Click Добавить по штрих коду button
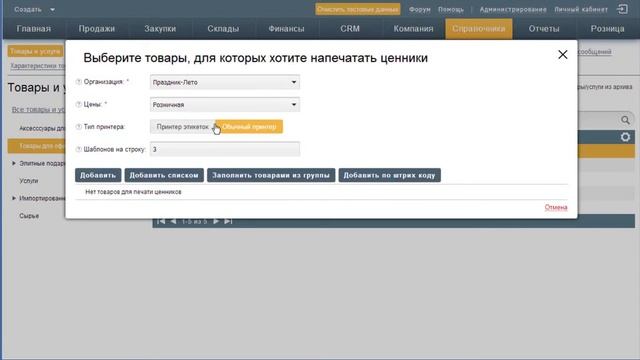This screenshot has height=360, width=640. 389,175
